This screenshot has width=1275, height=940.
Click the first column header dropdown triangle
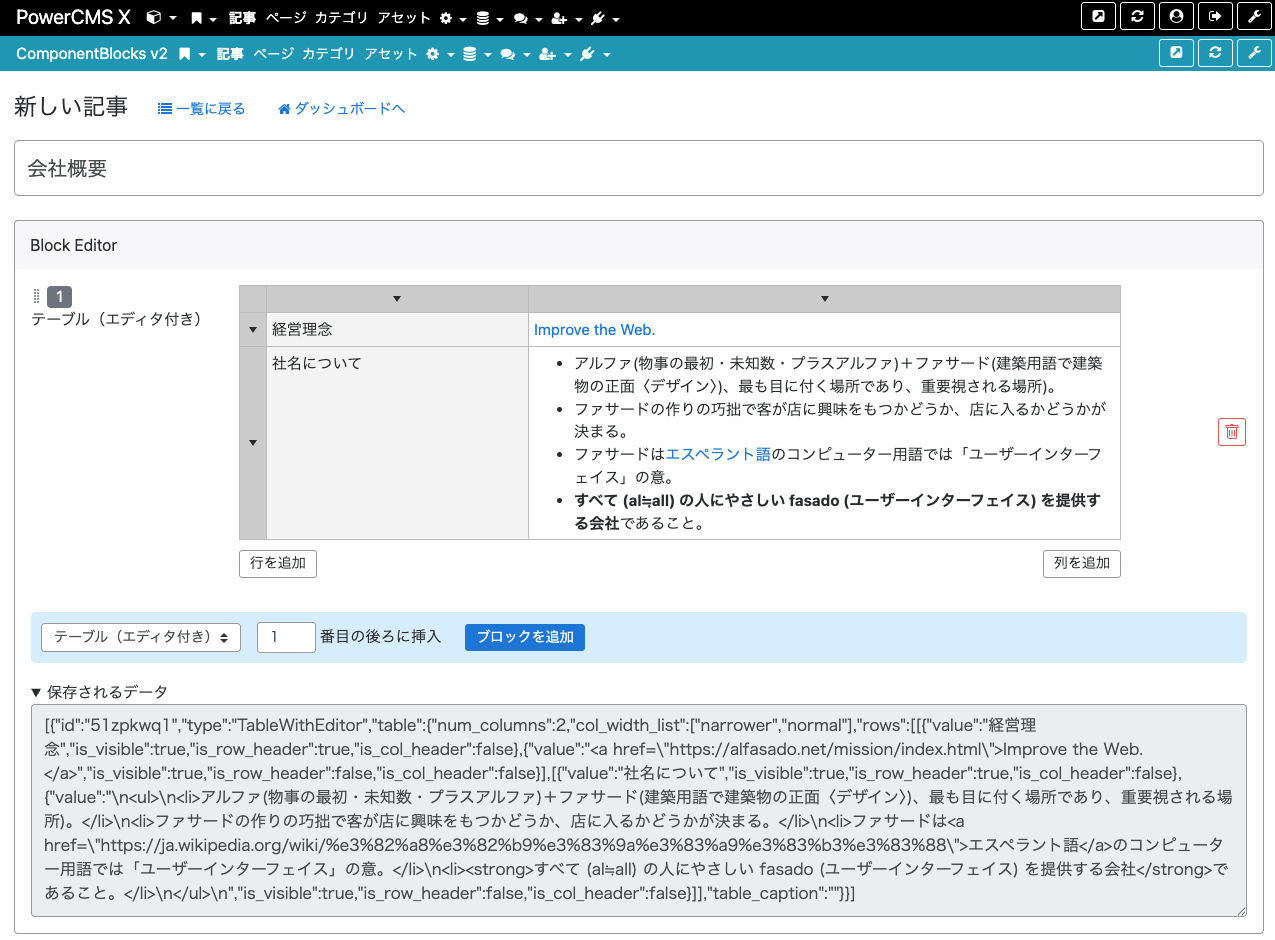coord(397,298)
